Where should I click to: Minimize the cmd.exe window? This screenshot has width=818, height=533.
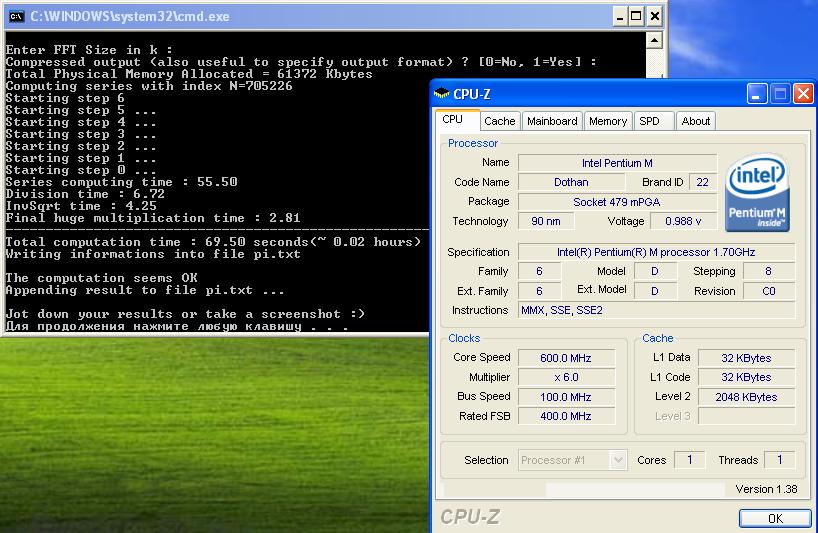click(619, 17)
